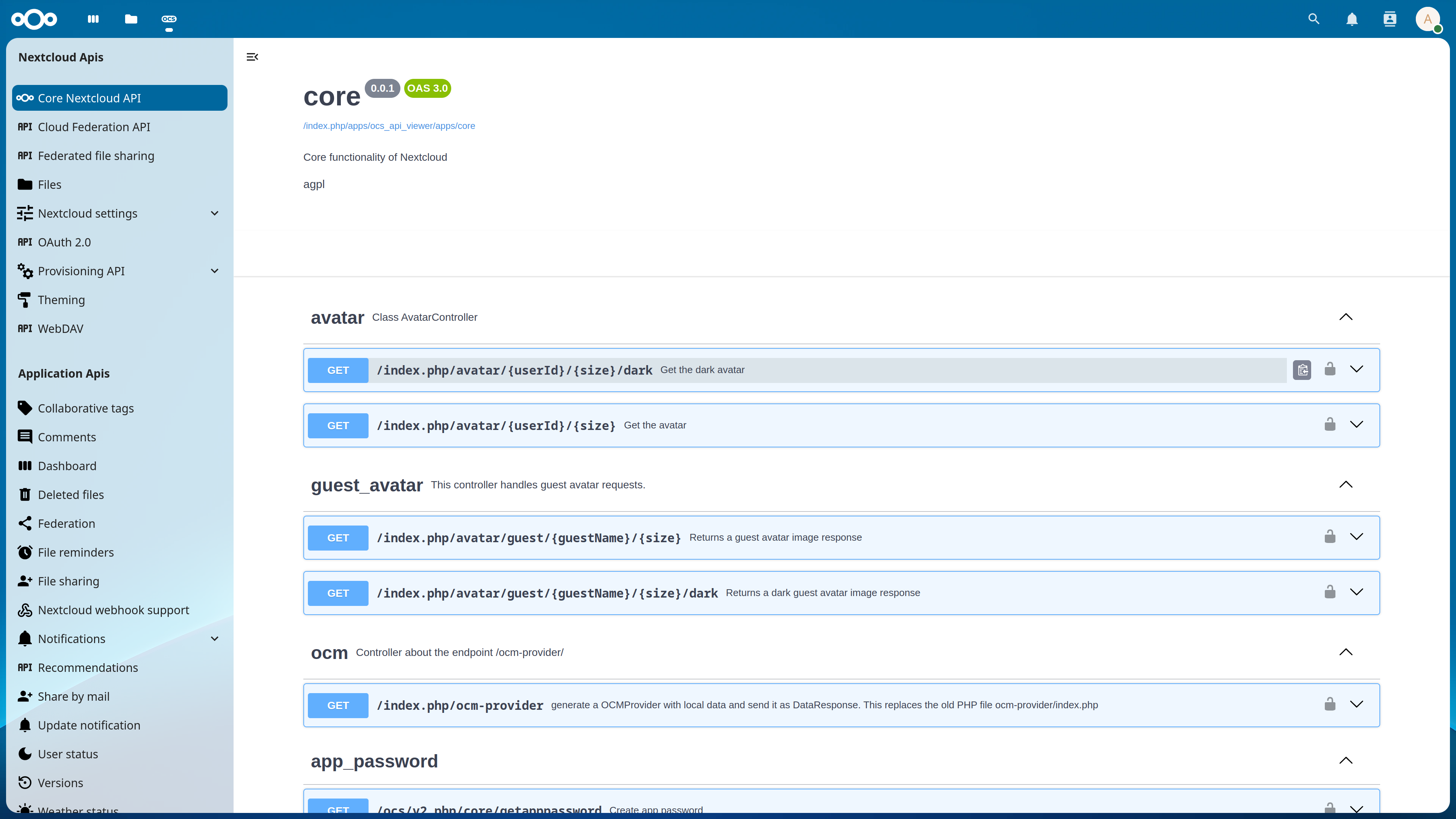
Task: Open the unified search magnifier icon
Action: pyautogui.click(x=1314, y=19)
